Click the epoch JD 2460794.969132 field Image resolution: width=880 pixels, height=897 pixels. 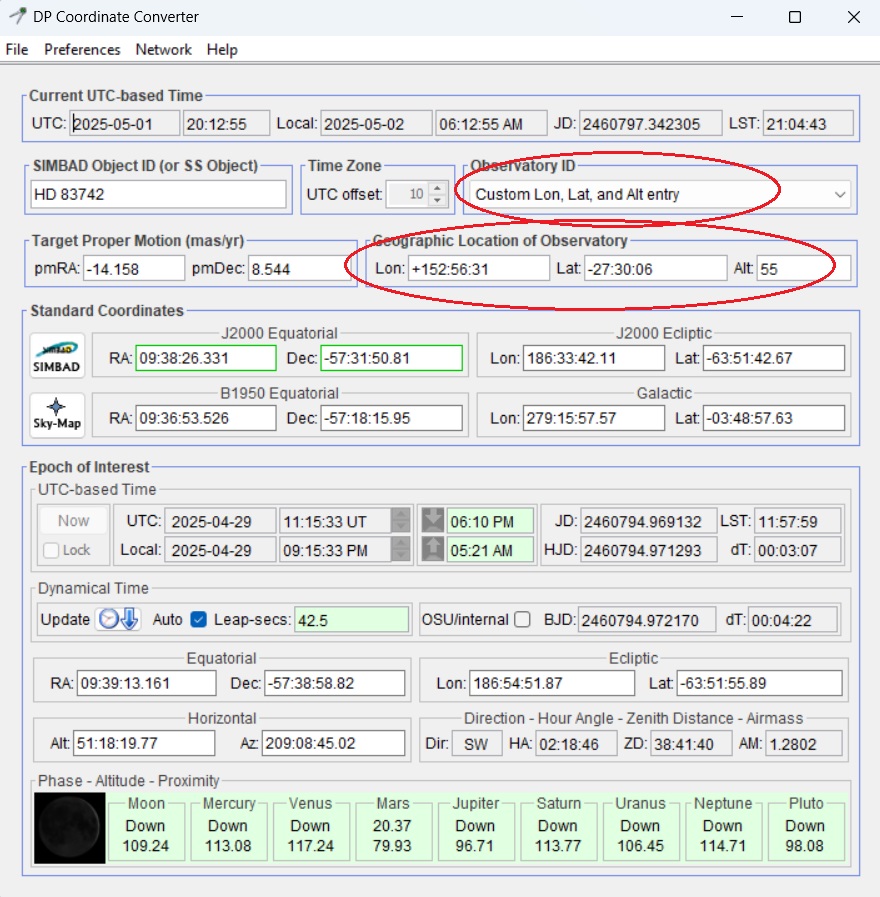pos(648,522)
